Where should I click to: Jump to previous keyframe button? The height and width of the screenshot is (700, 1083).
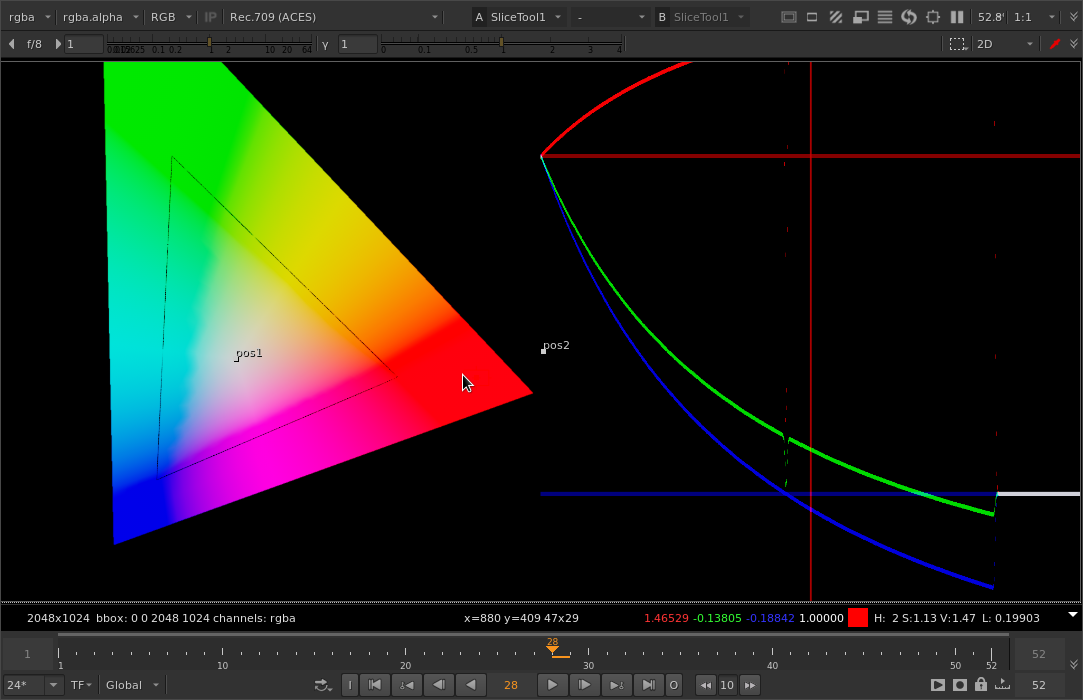coord(407,685)
